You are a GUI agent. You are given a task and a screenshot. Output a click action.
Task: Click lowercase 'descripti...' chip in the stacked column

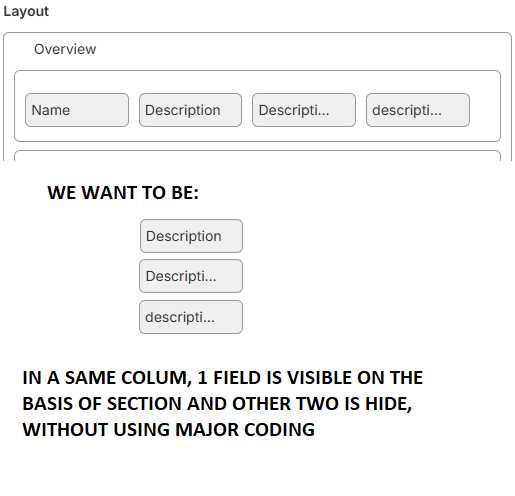[191, 317]
